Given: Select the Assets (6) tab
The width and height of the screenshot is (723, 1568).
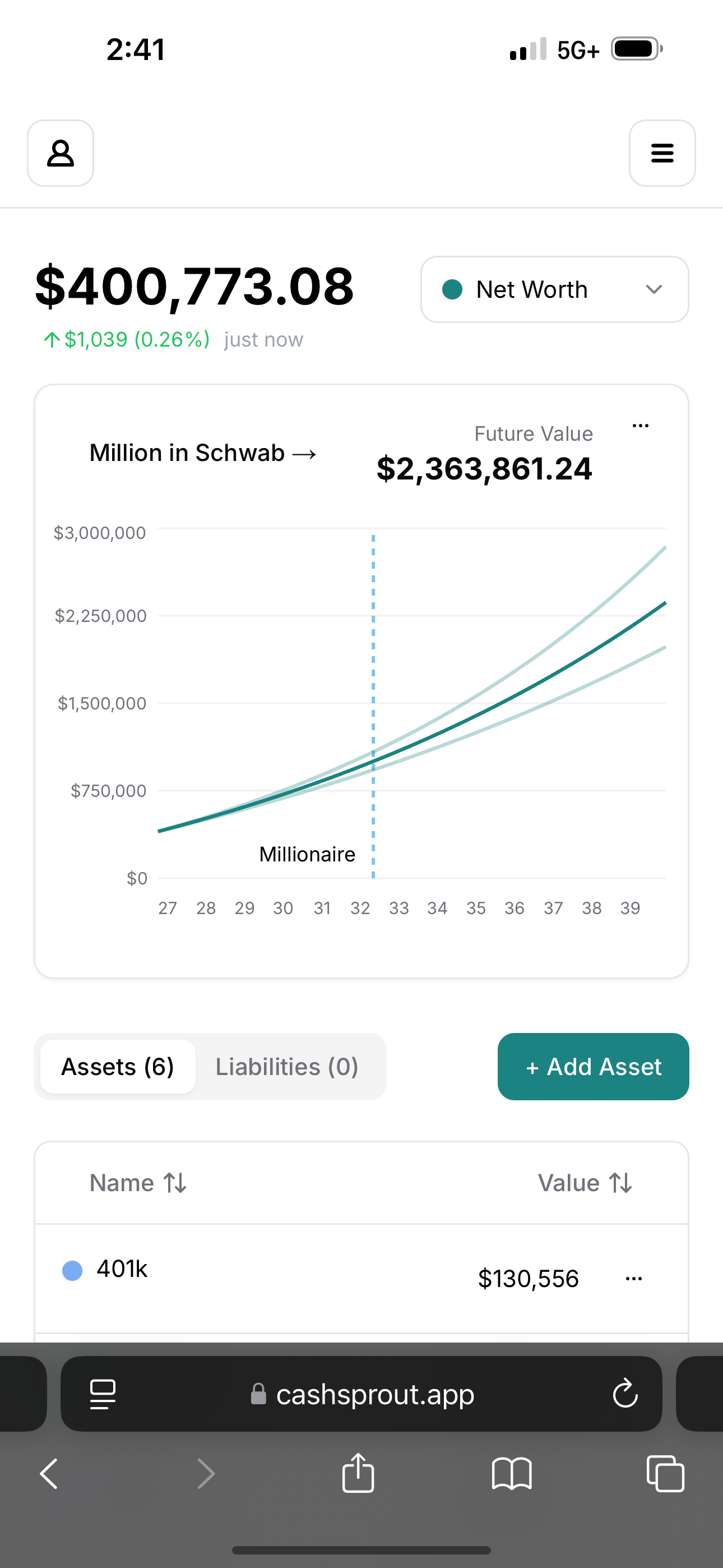Looking at the screenshot, I should (118, 1067).
